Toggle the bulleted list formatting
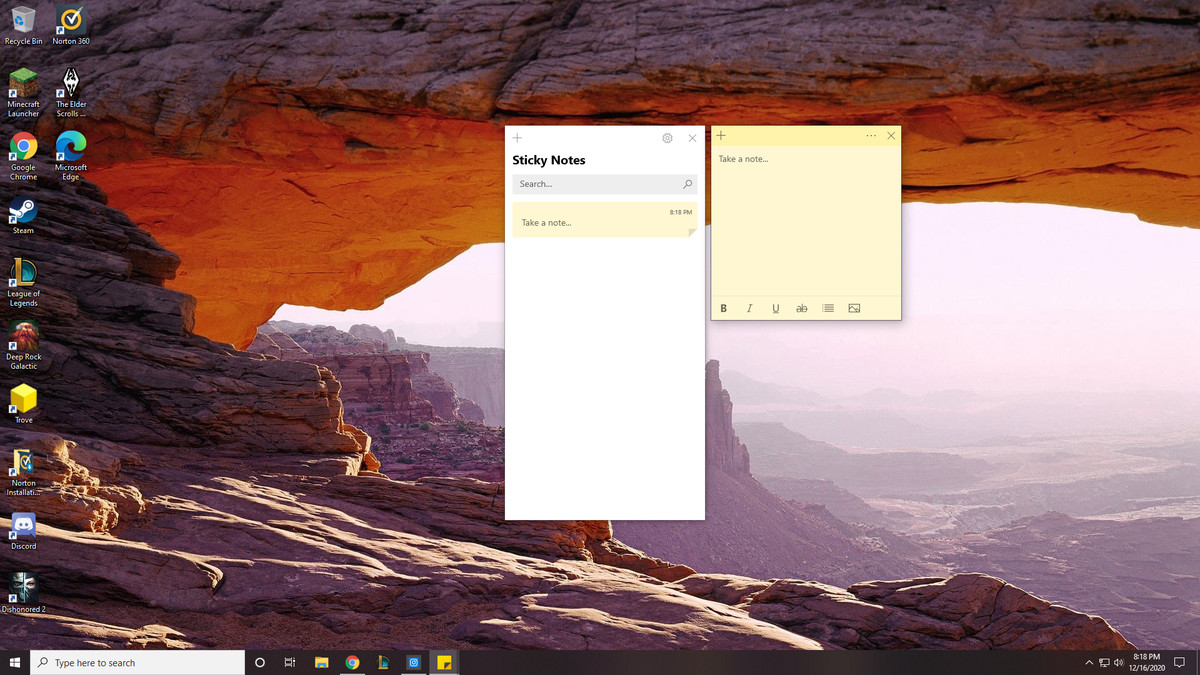 [x=828, y=308]
